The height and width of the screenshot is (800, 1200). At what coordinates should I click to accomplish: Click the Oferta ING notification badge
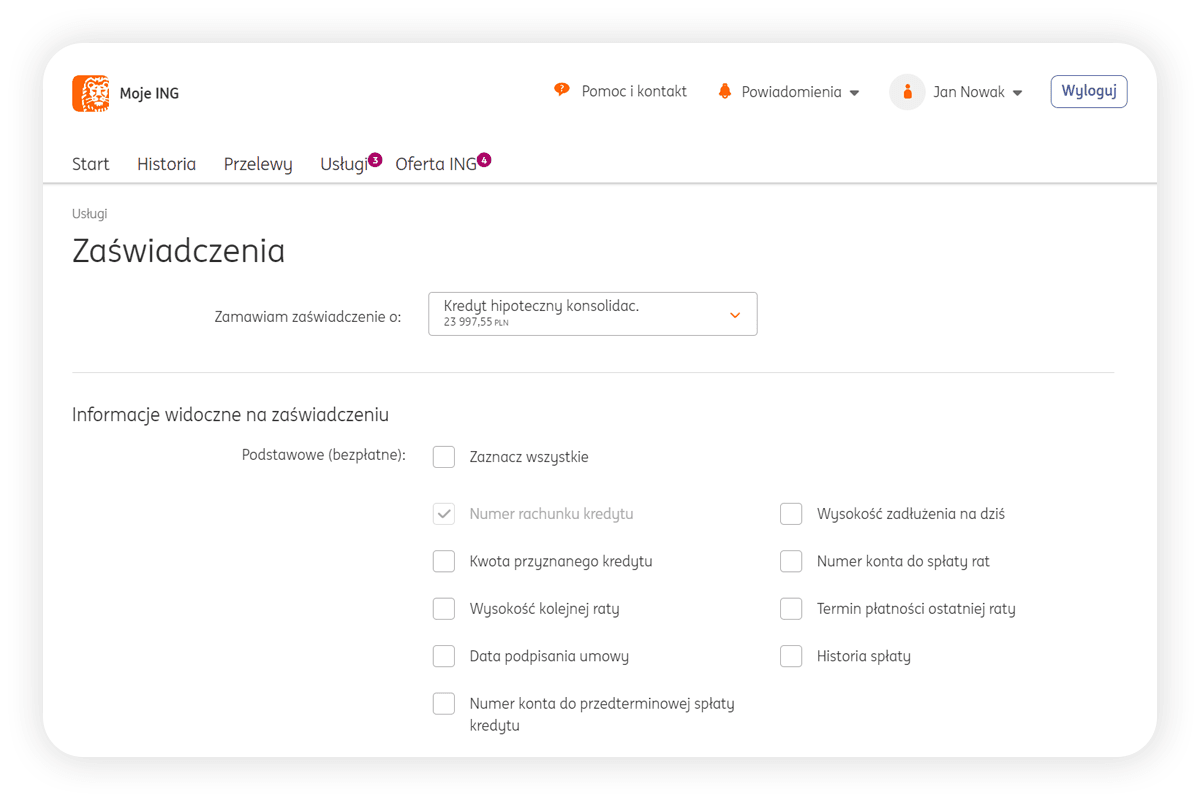484,160
